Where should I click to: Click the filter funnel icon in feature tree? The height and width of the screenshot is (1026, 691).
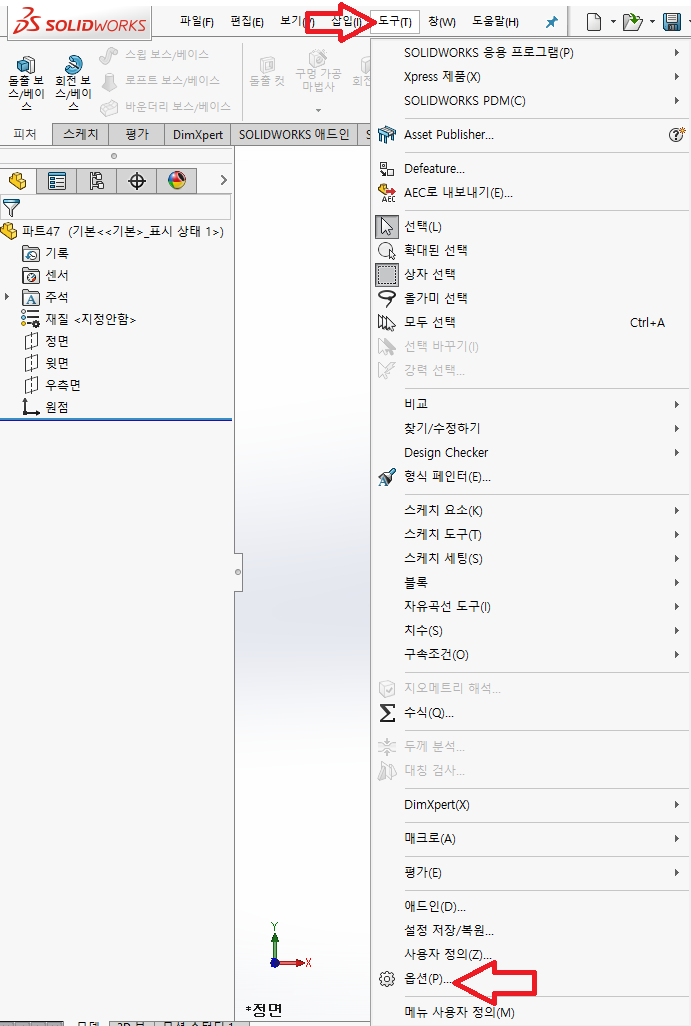11,207
